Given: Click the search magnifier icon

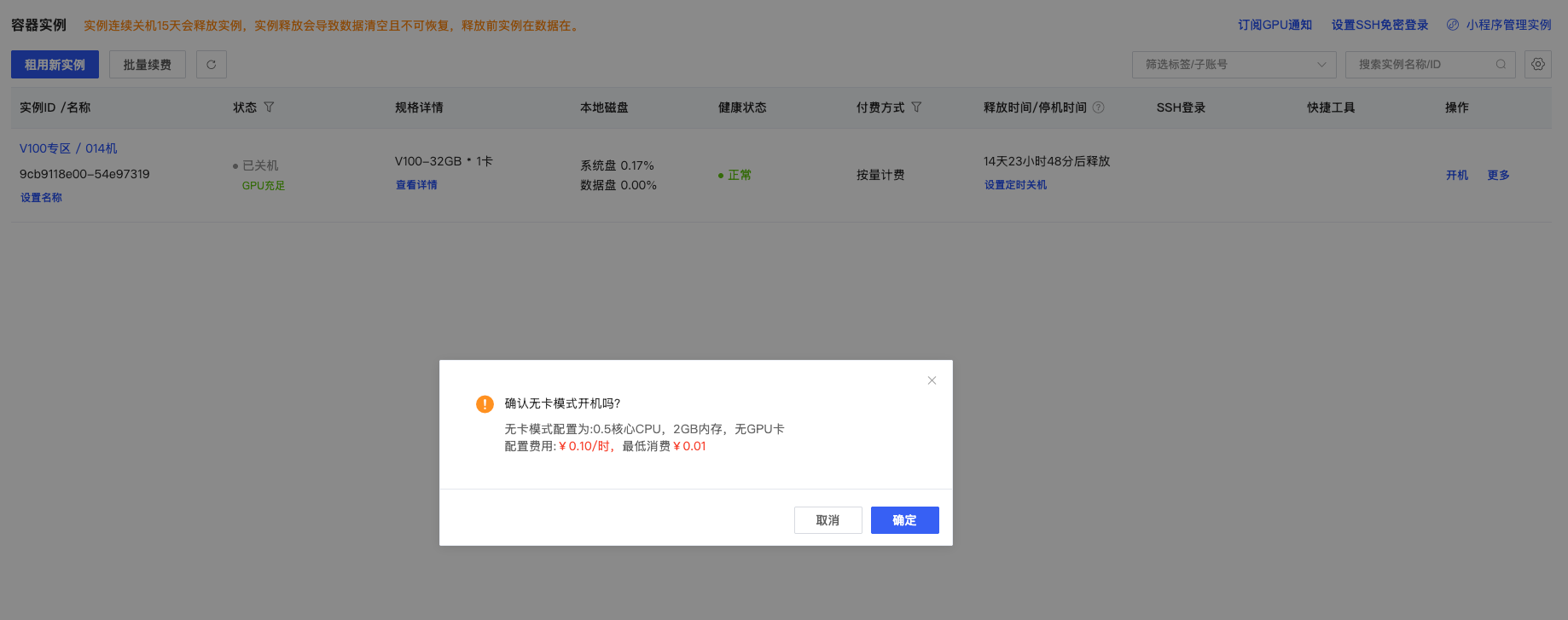Looking at the screenshot, I should pyautogui.click(x=1501, y=65).
